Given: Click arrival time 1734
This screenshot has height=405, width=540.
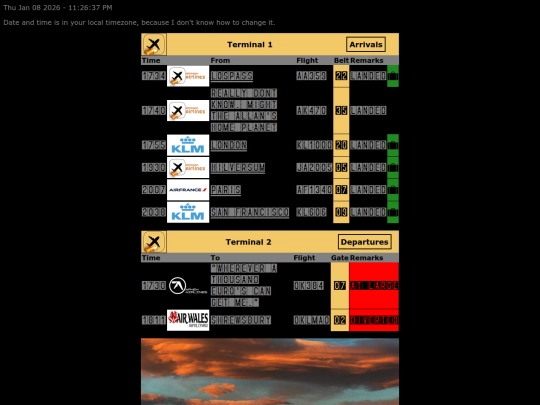Looking at the screenshot, I should coord(154,76).
